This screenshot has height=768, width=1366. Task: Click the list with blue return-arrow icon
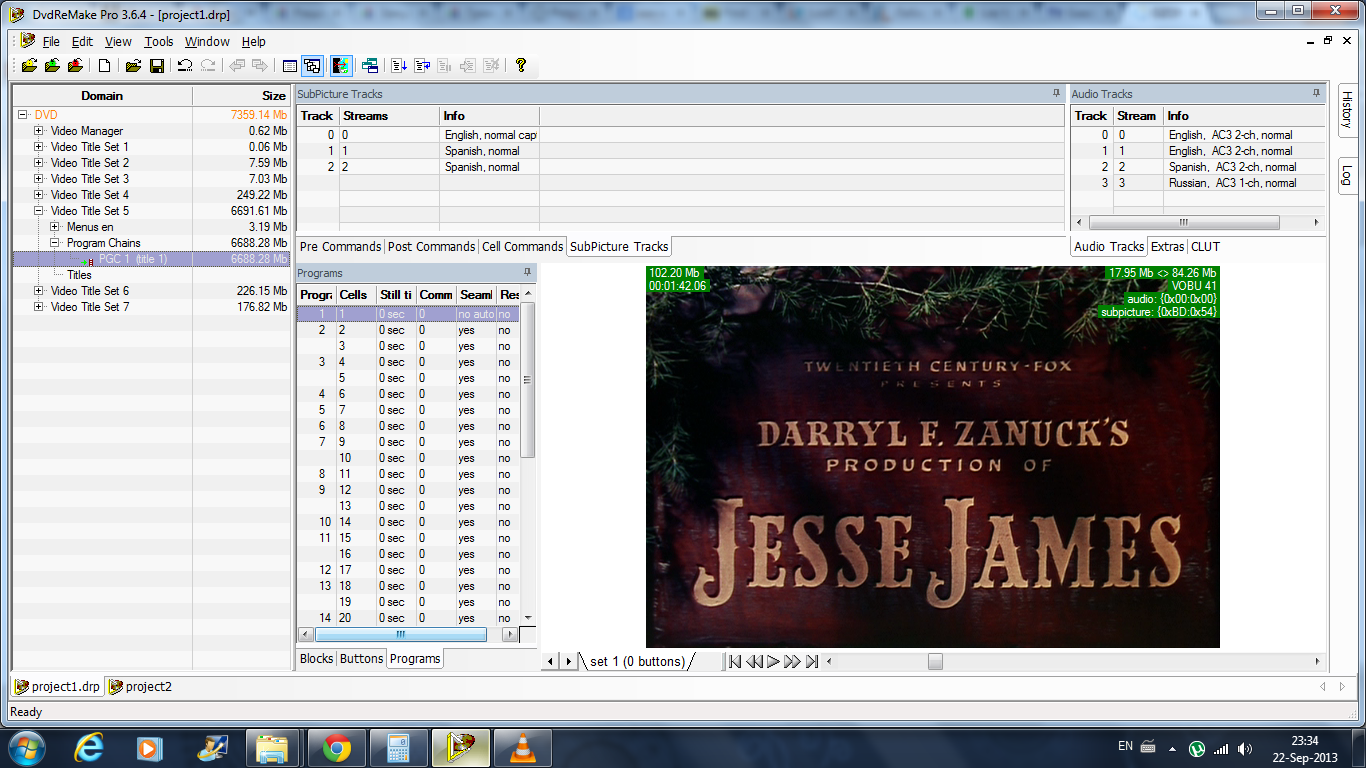click(422, 66)
